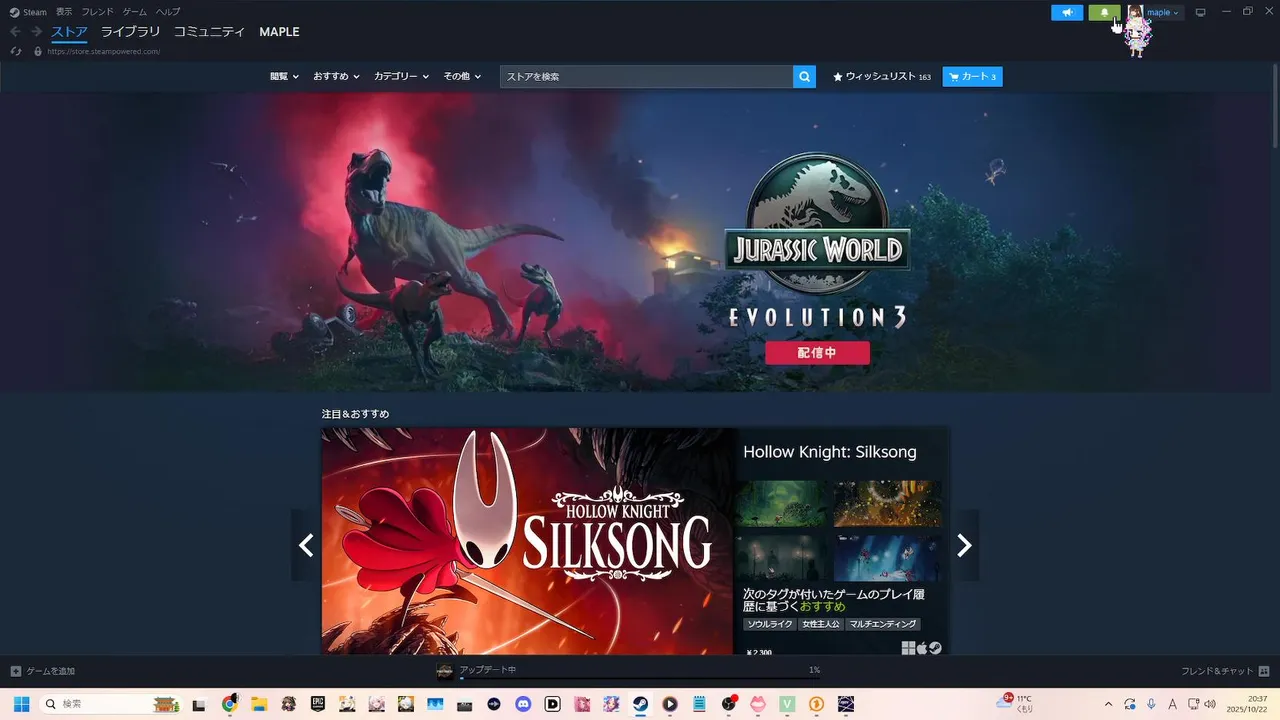
Task: View the top-right Silksong screenshot thumbnail
Action: coord(888,503)
